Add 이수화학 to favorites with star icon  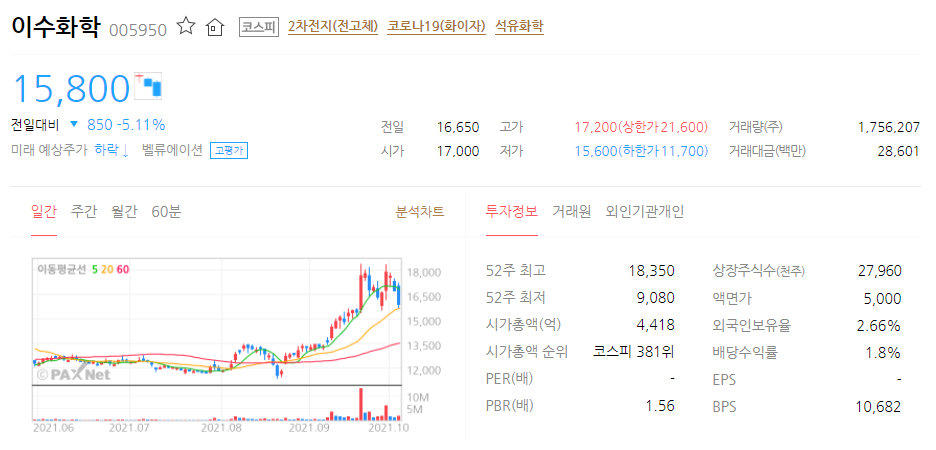click(x=186, y=26)
